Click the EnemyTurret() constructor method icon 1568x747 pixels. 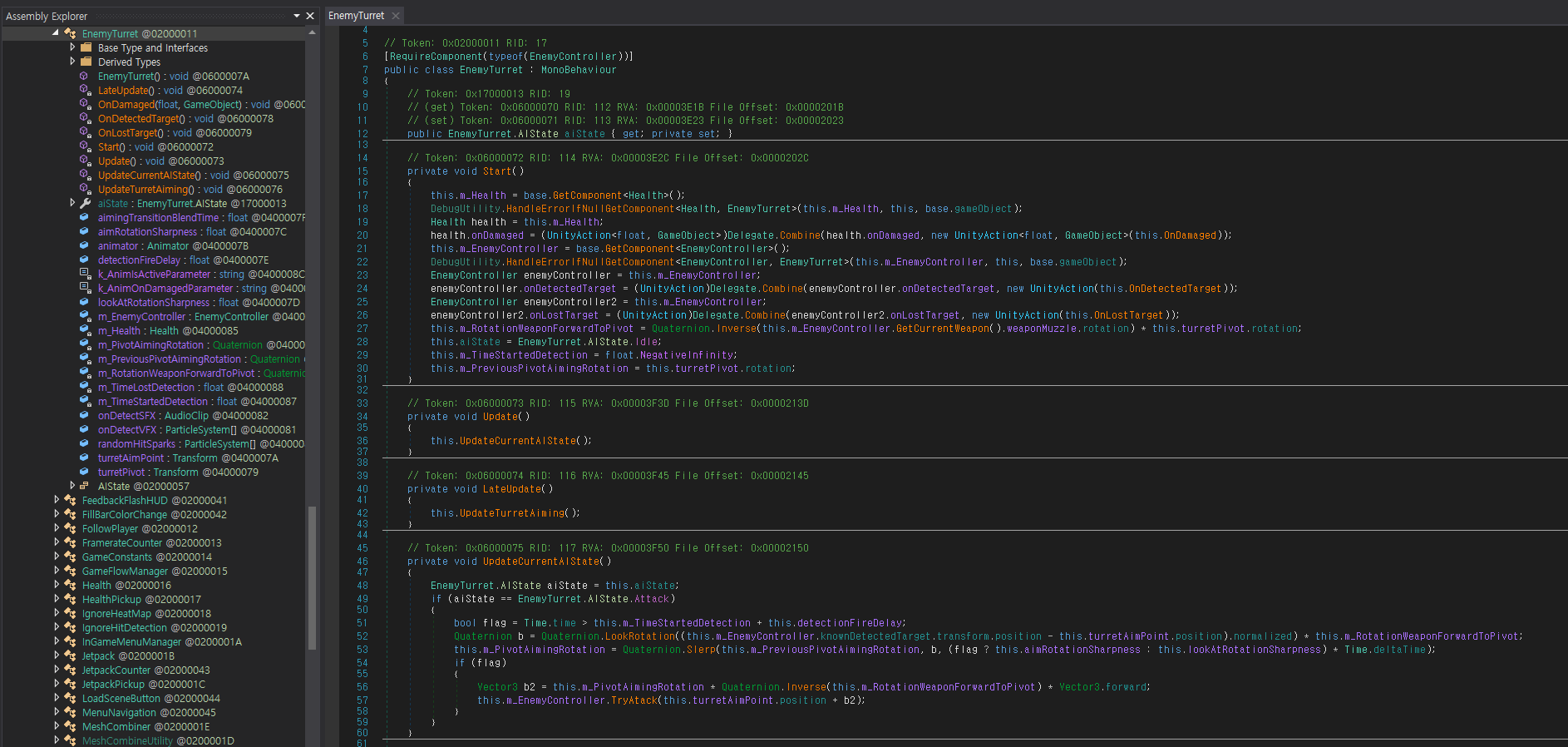click(84, 76)
